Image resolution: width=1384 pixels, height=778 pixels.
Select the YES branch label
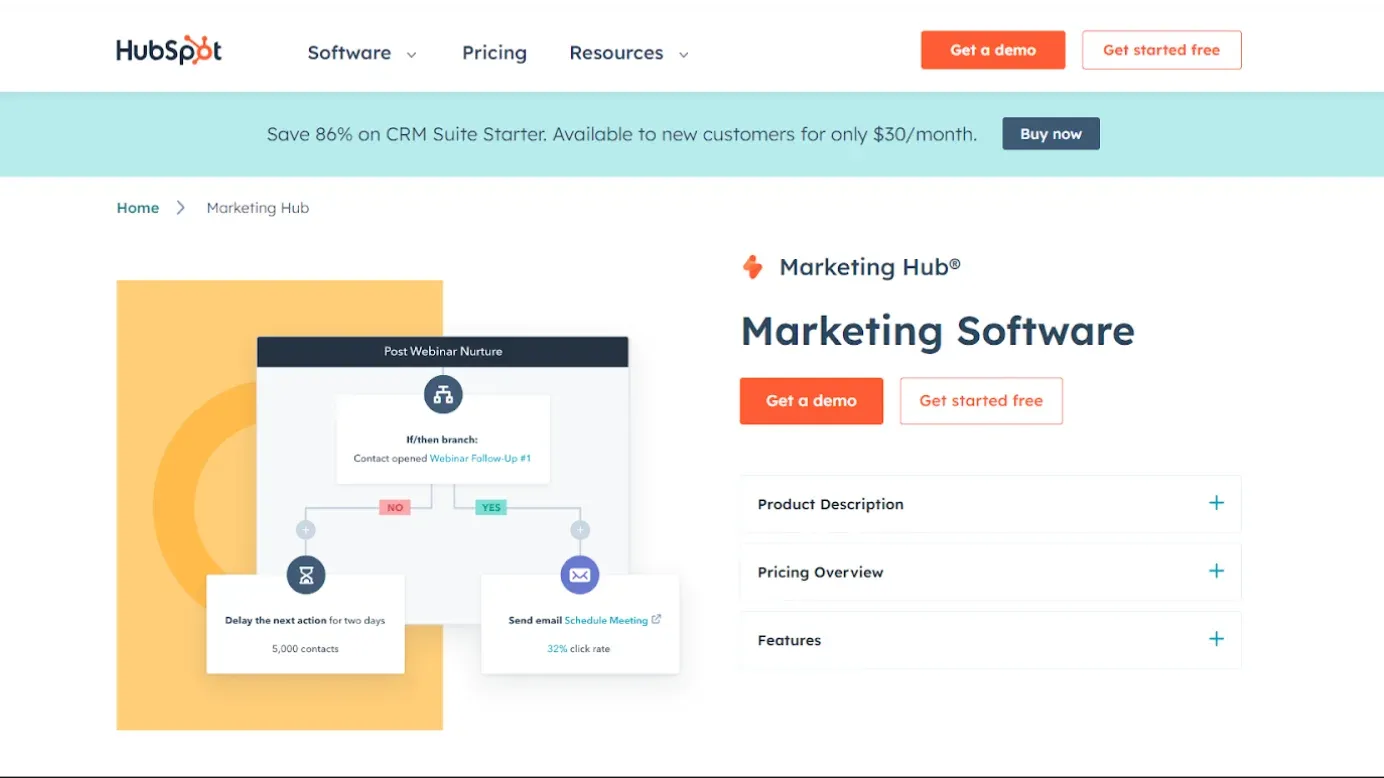[x=491, y=508]
